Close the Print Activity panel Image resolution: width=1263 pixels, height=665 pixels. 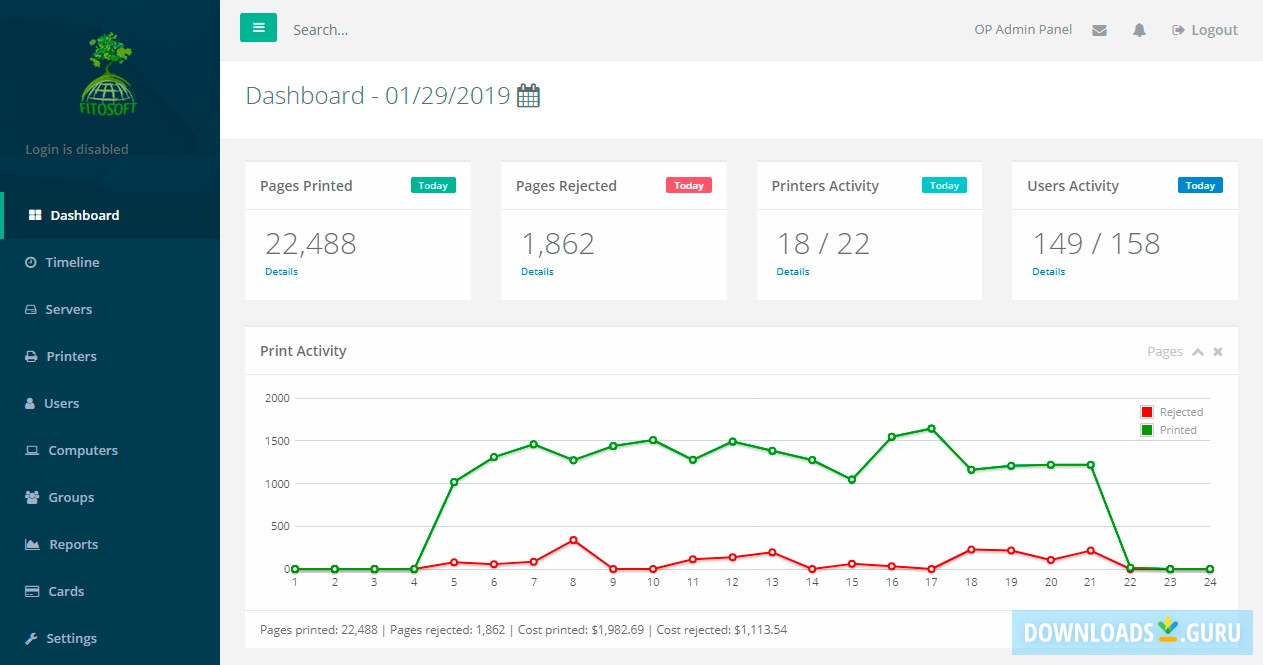coord(1218,352)
